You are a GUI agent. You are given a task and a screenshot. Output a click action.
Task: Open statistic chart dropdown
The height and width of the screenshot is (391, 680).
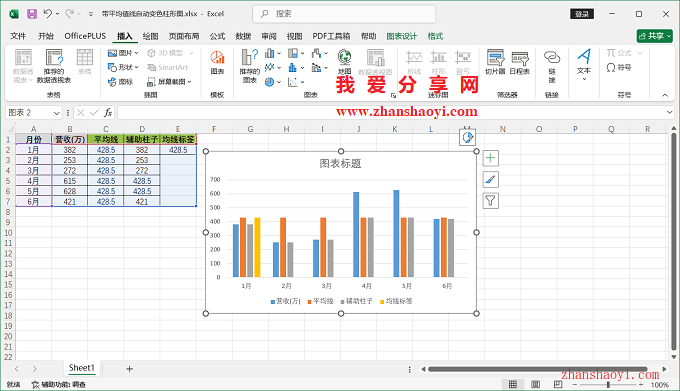(296, 68)
